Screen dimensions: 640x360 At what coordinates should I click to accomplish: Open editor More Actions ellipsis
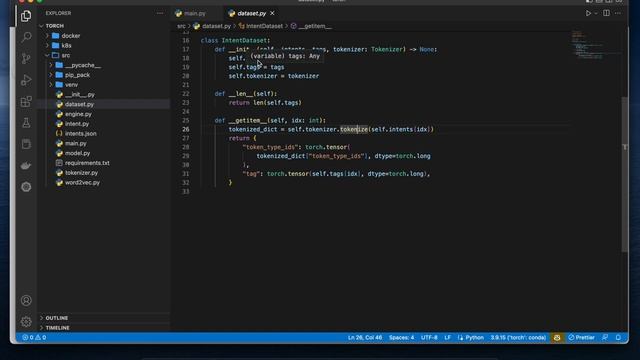(618, 13)
